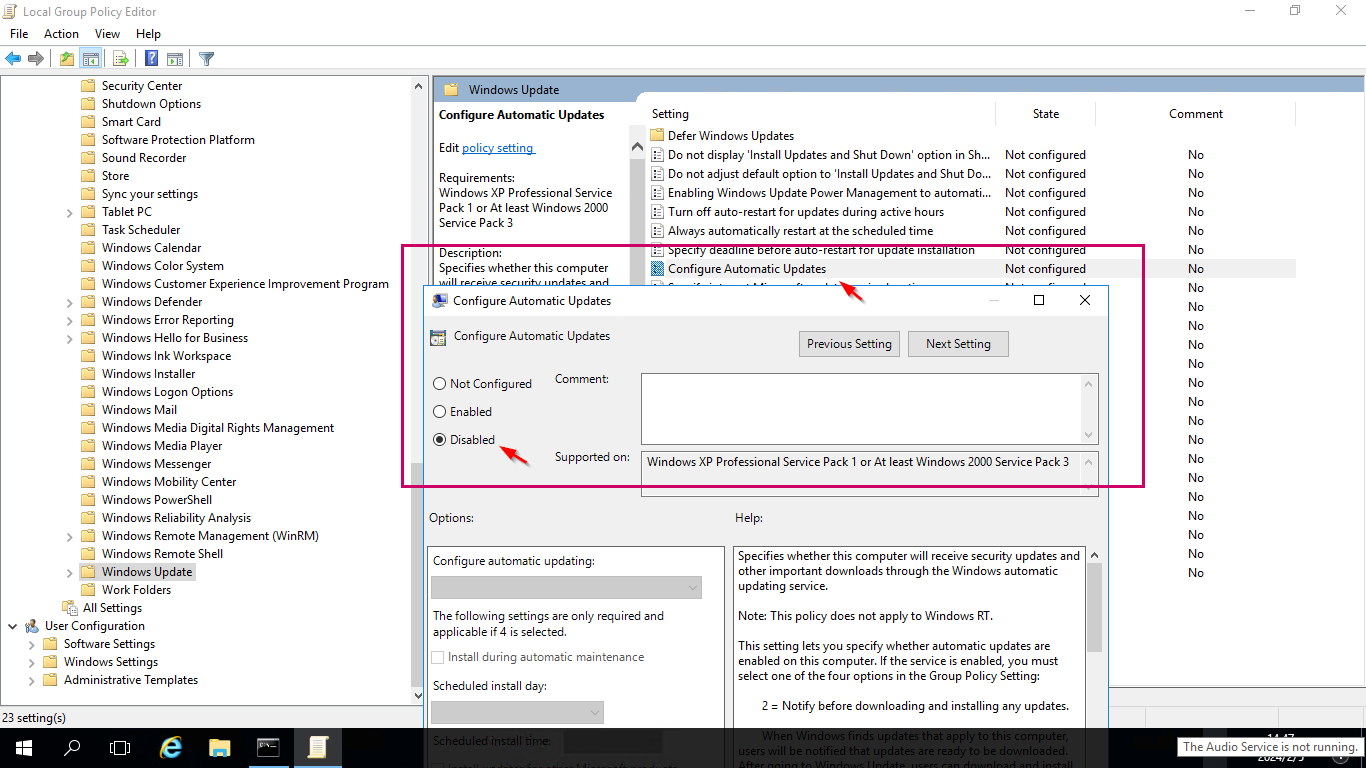Expand Windows Remote Management (WinRM) node
Screen dimensions: 1366x768
click(x=69, y=536)
